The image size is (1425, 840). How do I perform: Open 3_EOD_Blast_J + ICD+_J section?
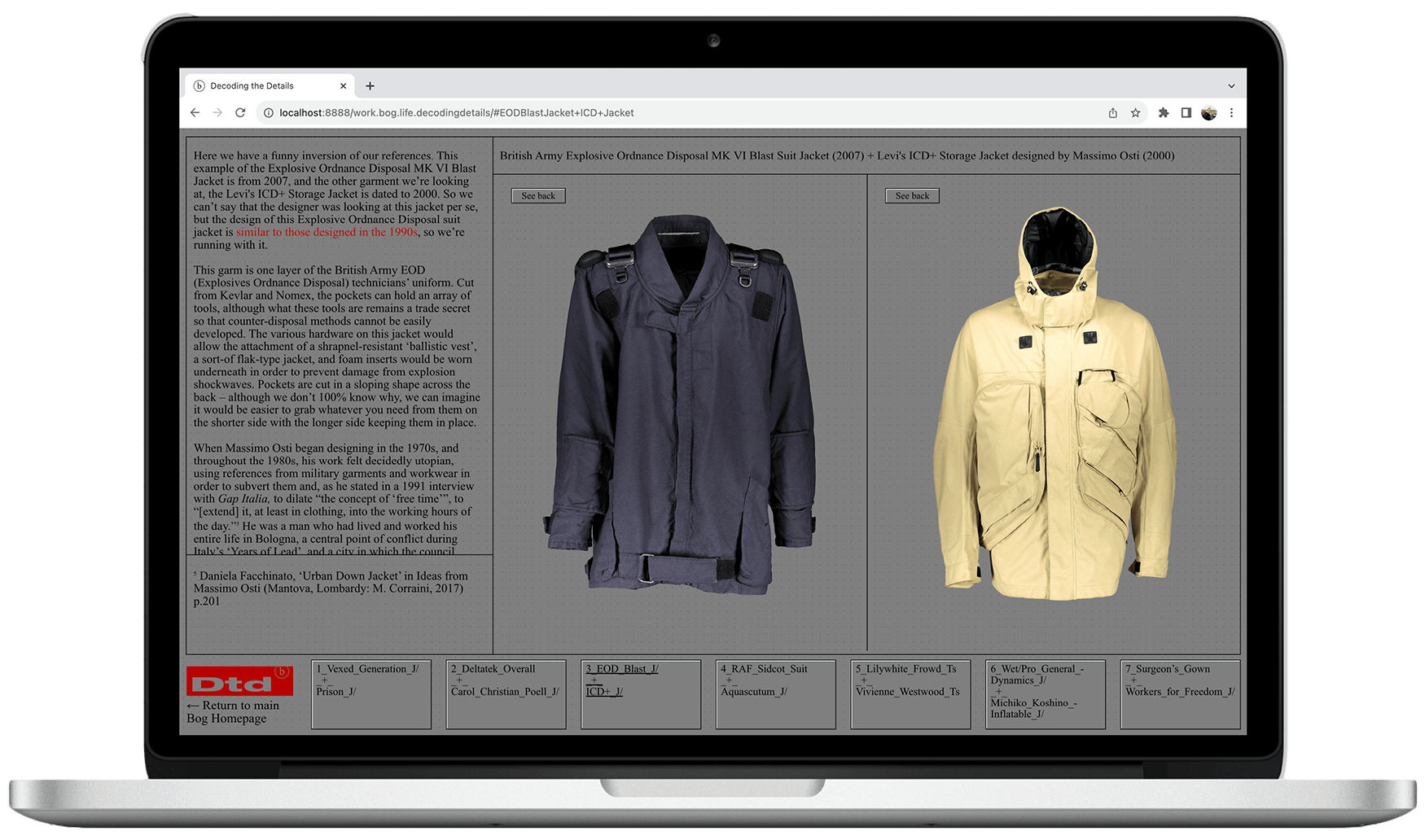click(641, 694)
